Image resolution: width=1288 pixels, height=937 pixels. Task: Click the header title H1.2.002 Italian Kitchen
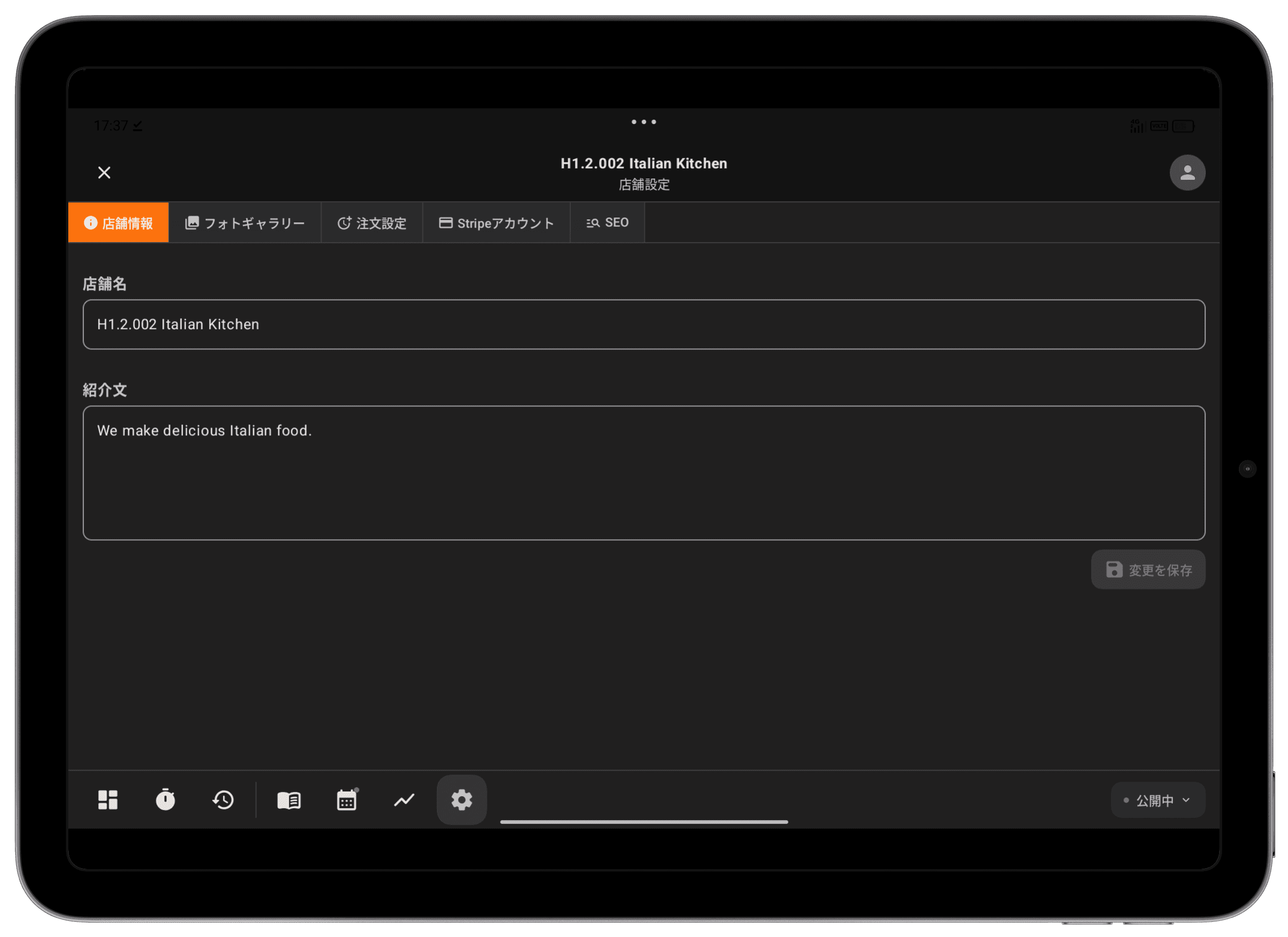click(x=644, y=163)
